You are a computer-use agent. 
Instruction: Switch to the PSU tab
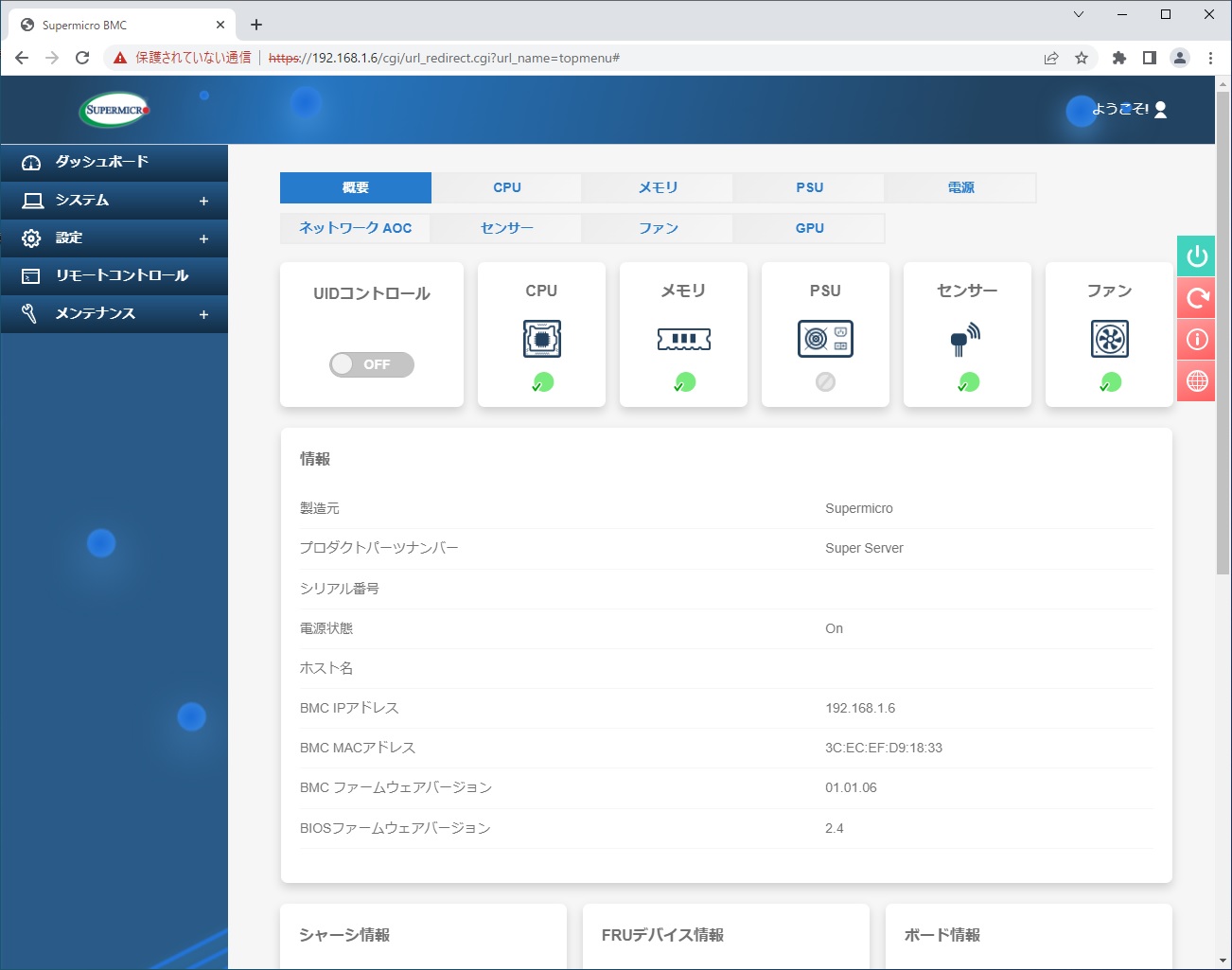808,187
